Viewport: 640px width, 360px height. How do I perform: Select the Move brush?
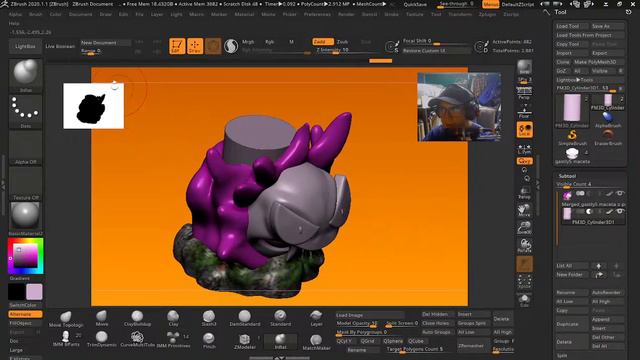(x=102, y=318)
